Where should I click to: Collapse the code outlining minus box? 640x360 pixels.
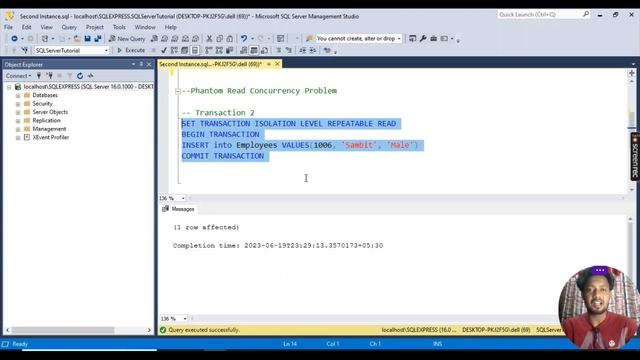(178, 91)
